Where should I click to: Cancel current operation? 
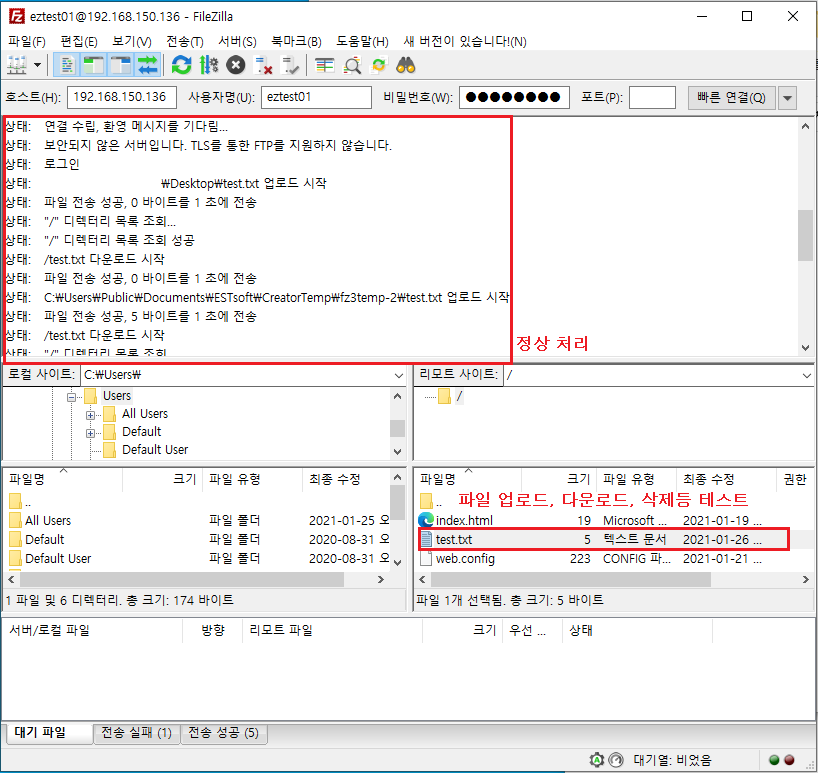[236, 66]
